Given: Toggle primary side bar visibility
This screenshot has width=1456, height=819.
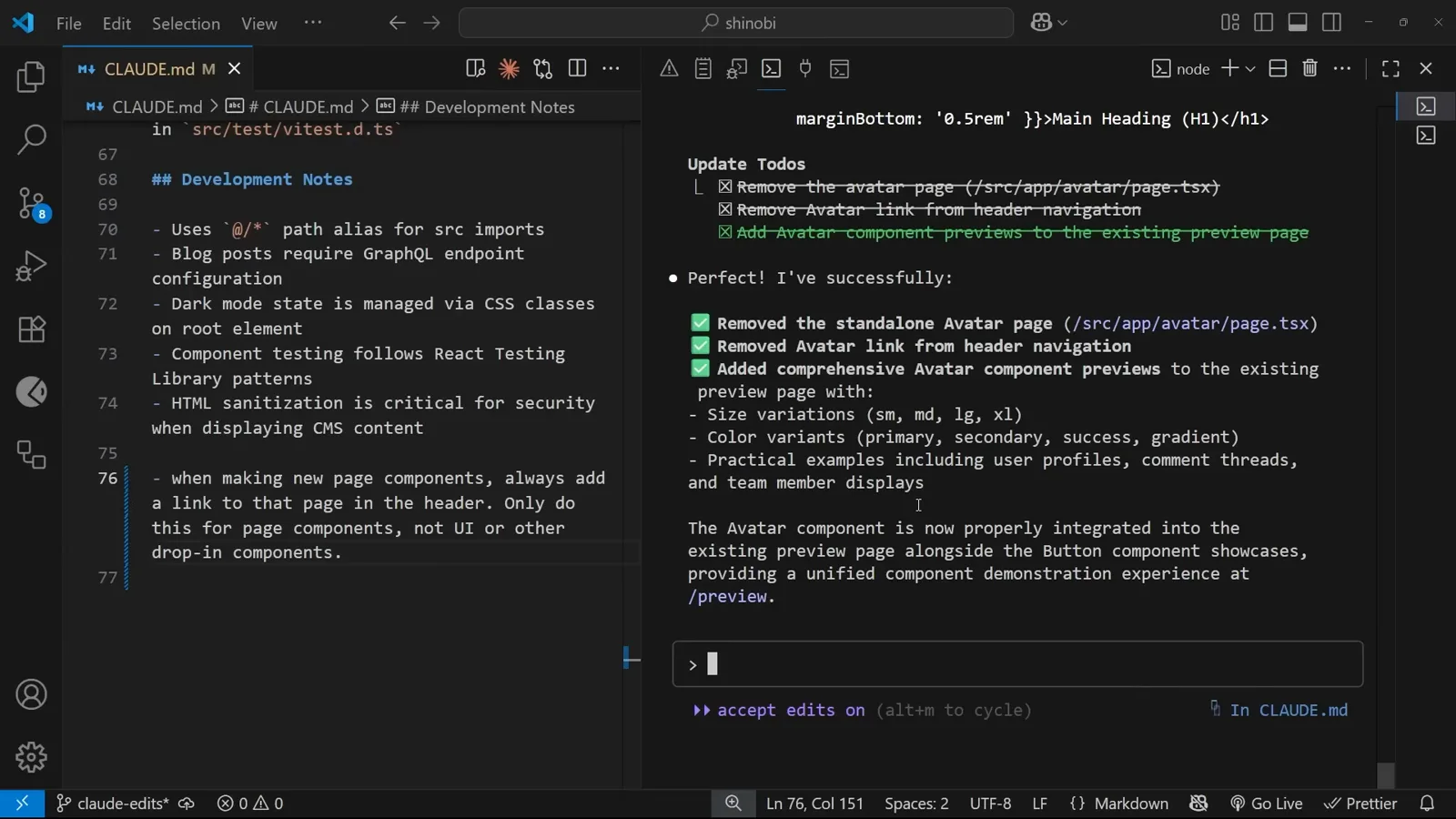Looking at the screenshot, I should pos(1264,23).
